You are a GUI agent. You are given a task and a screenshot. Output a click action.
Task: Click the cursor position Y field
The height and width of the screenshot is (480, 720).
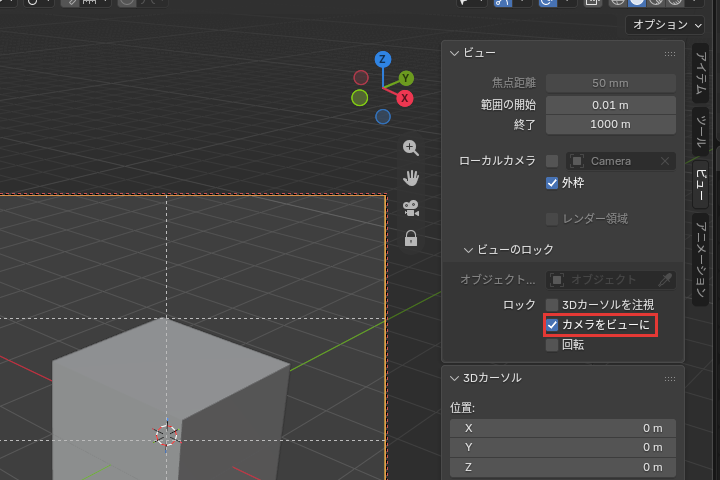[562, 447]
